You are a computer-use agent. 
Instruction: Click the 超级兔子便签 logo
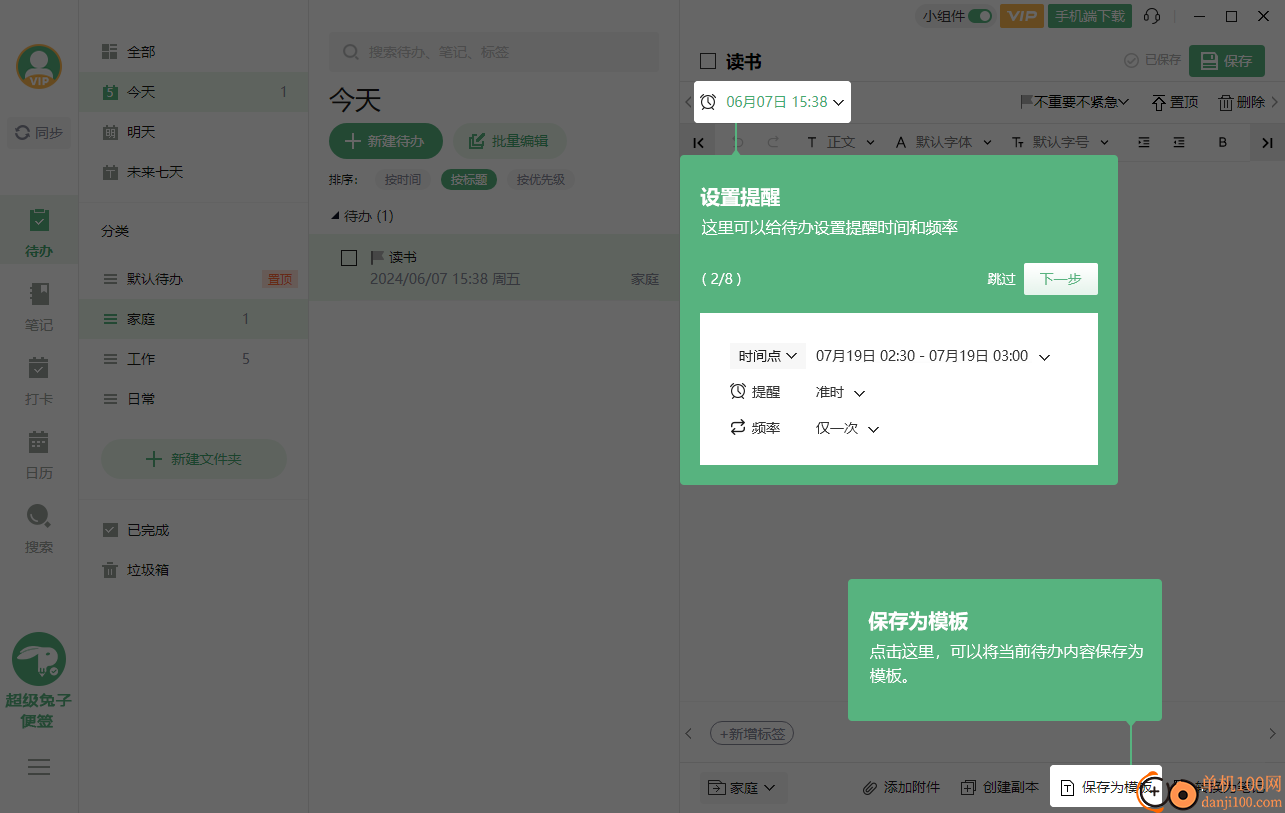coord(39,680)
